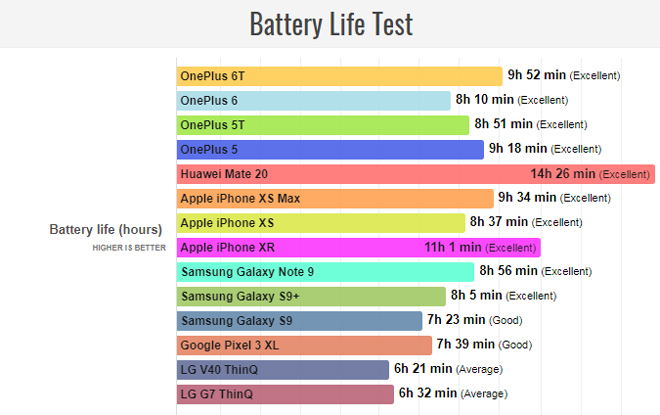Click the green OnePlus 5T bar

click(x=323, y=125)
